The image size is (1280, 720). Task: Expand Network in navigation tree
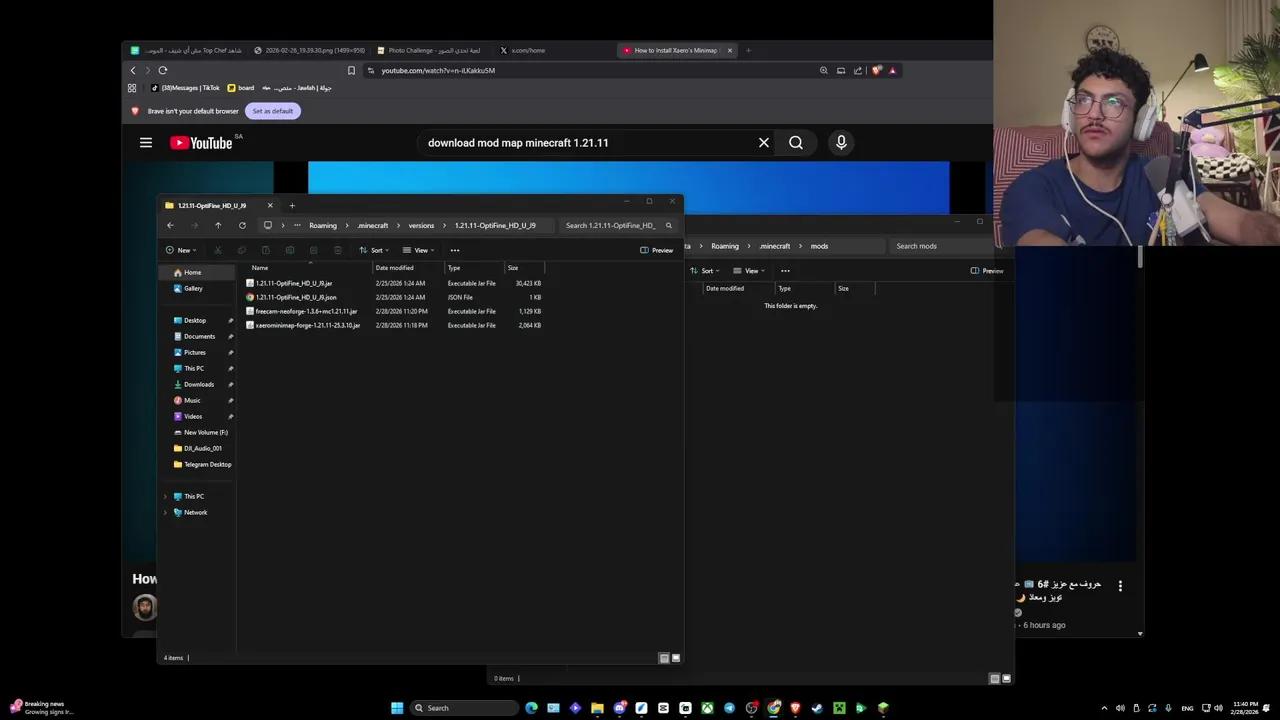[x=166, y=512]
